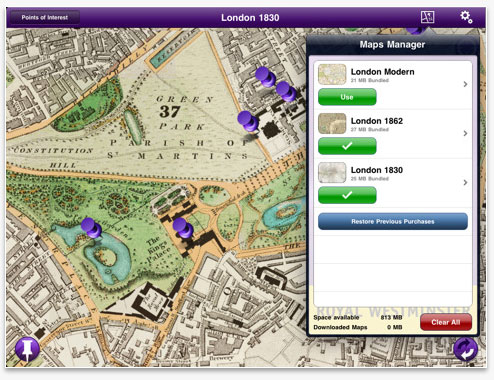Viewport: 494px width, 380px height.
Task: Click the red Clear All button
Action: [x=446, y=322]
